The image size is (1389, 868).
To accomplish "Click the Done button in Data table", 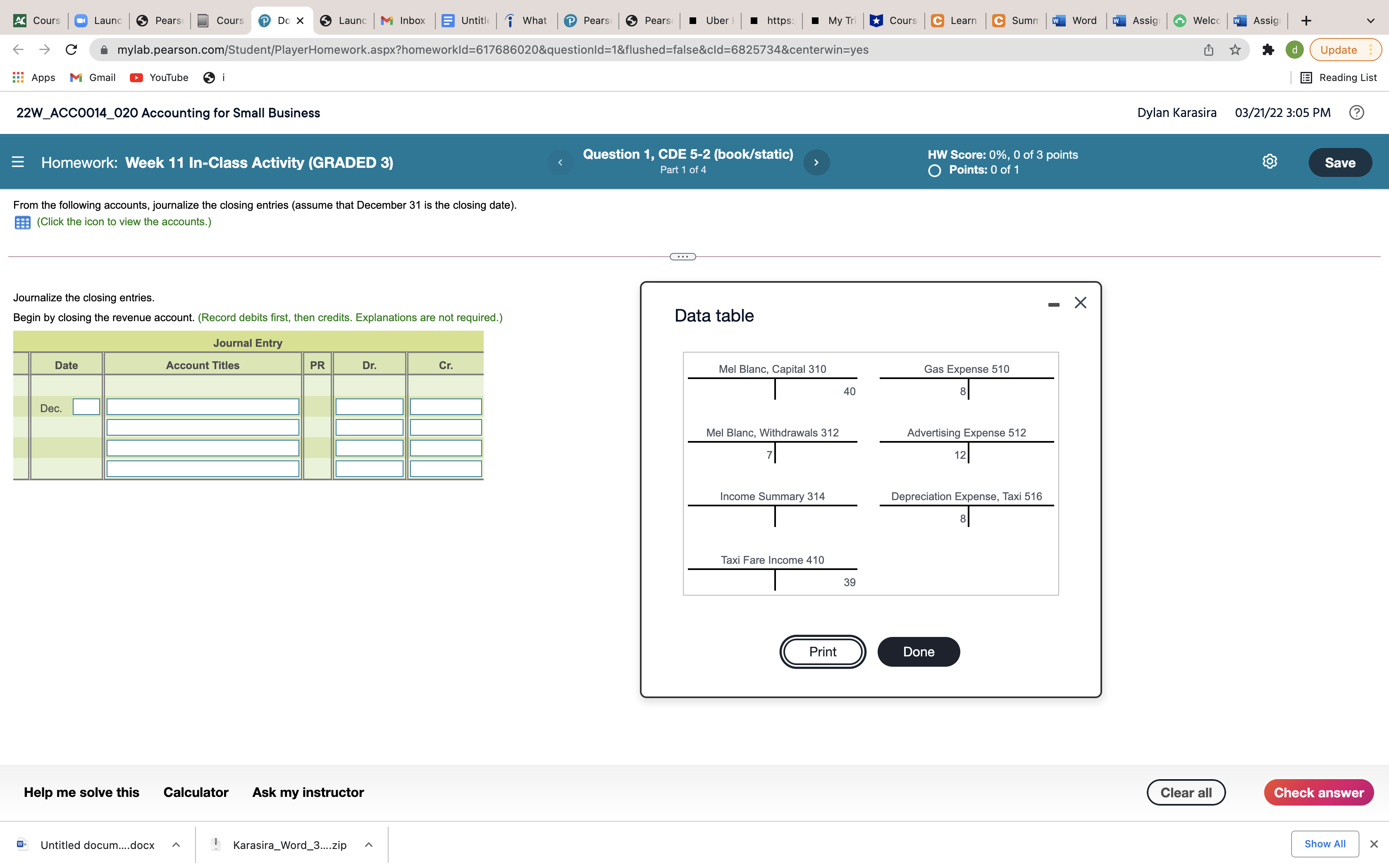I will pyautogui.click(x=918, y=651).
